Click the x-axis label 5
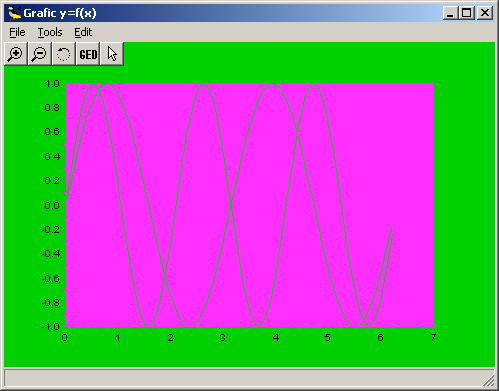499x391 pixels. pos(328,338)
